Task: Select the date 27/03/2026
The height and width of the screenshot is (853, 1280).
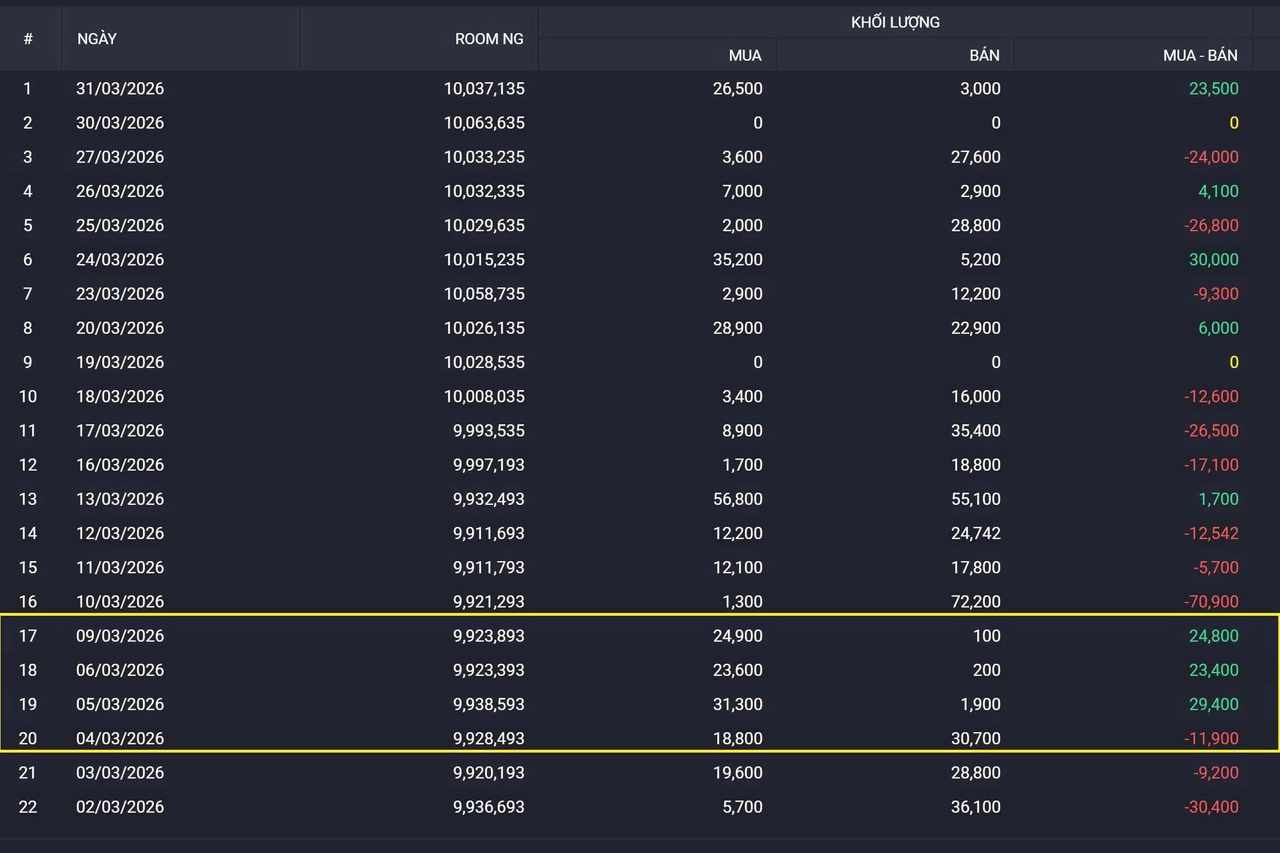Action: (x=120, y=157)
